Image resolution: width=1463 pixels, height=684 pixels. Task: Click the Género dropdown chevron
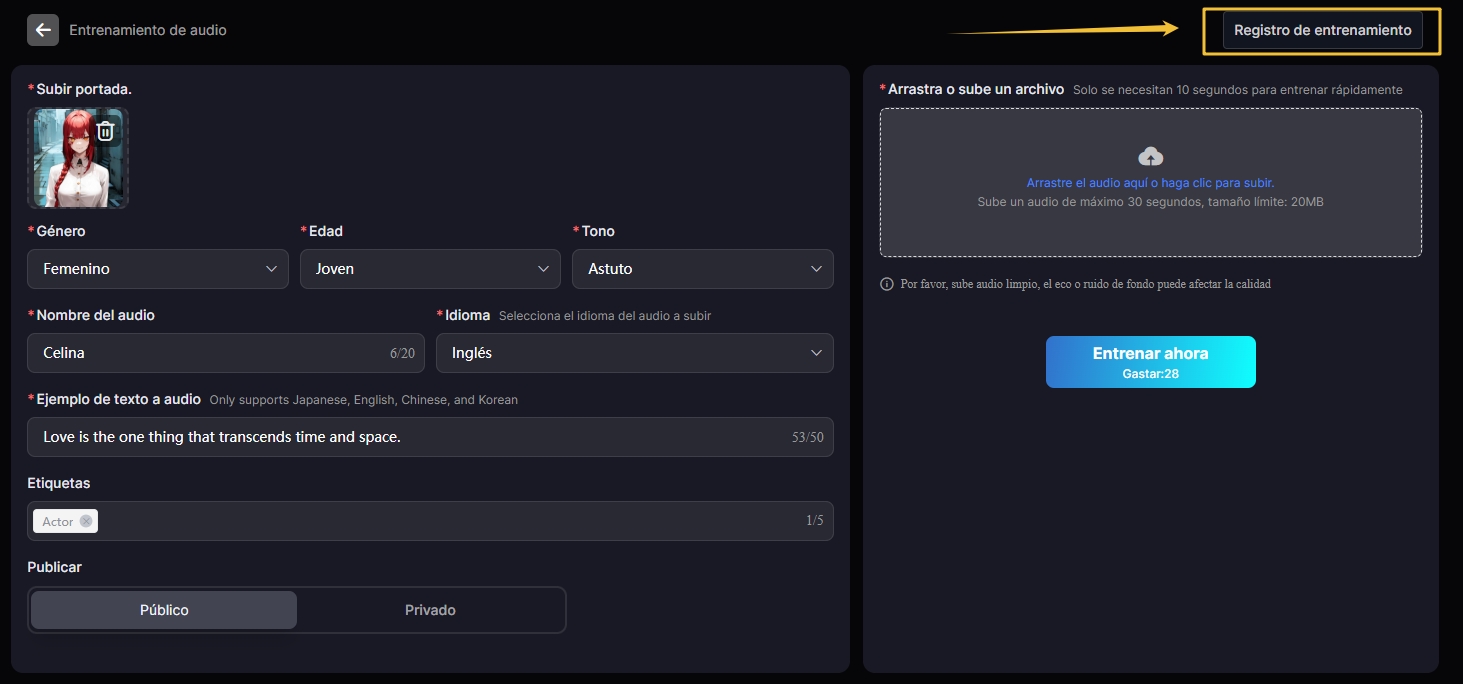(x=271, y=269)
